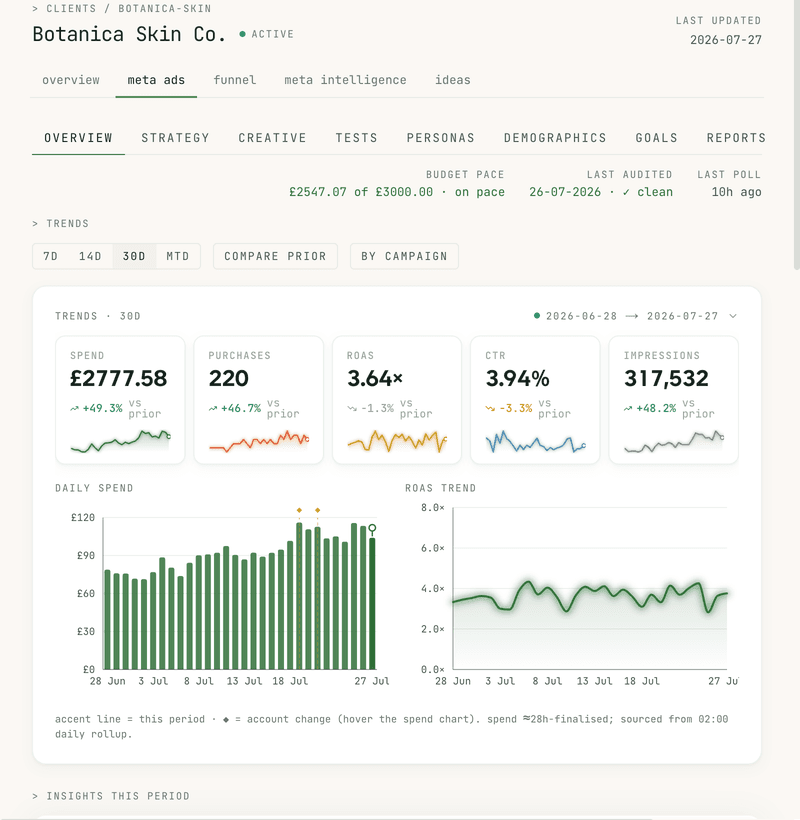Click the CTR down-trend arrow icon
Screen dimensions: 800x820
(490, 408)
